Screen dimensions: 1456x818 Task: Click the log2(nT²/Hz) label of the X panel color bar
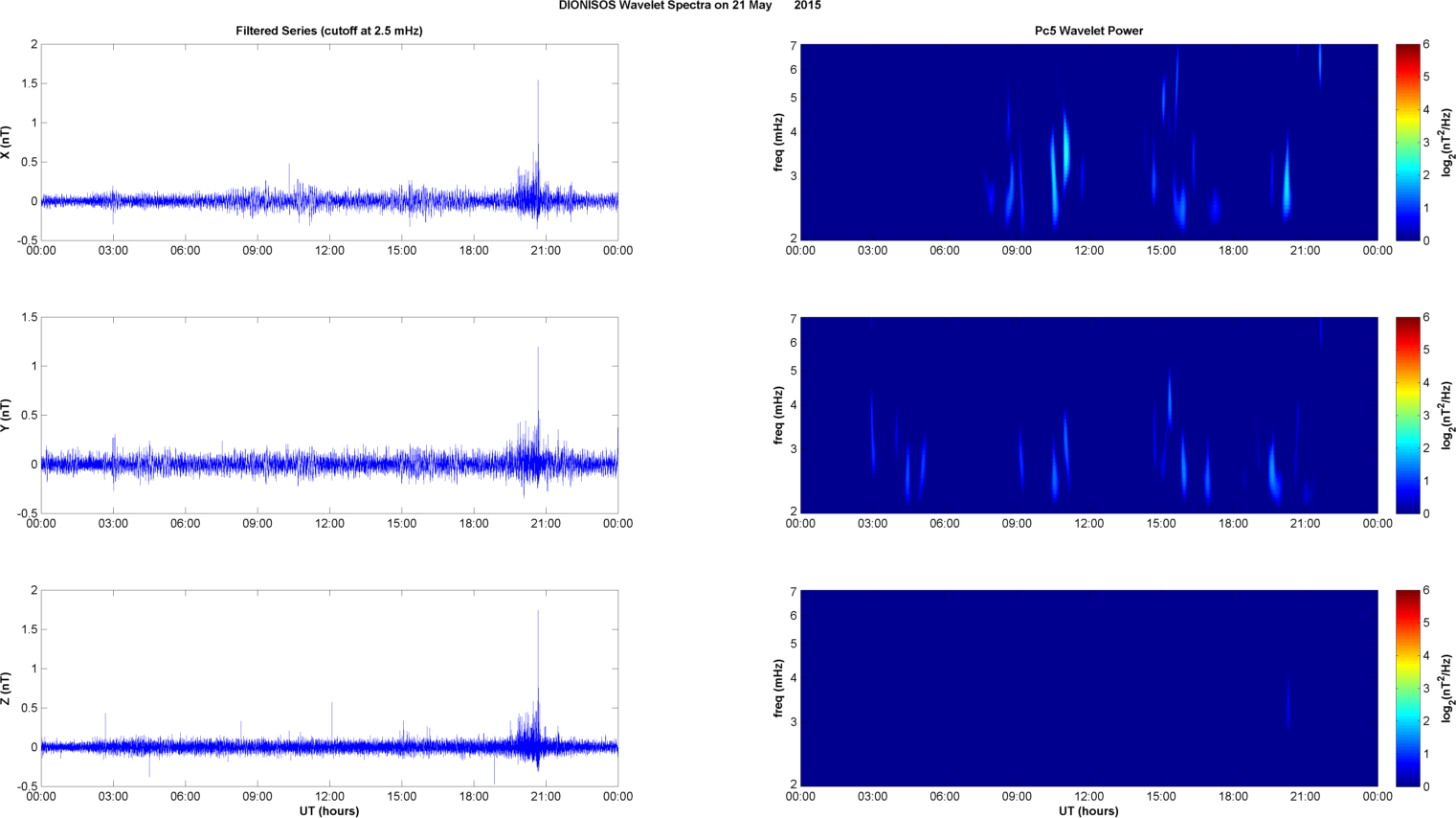1447,143
